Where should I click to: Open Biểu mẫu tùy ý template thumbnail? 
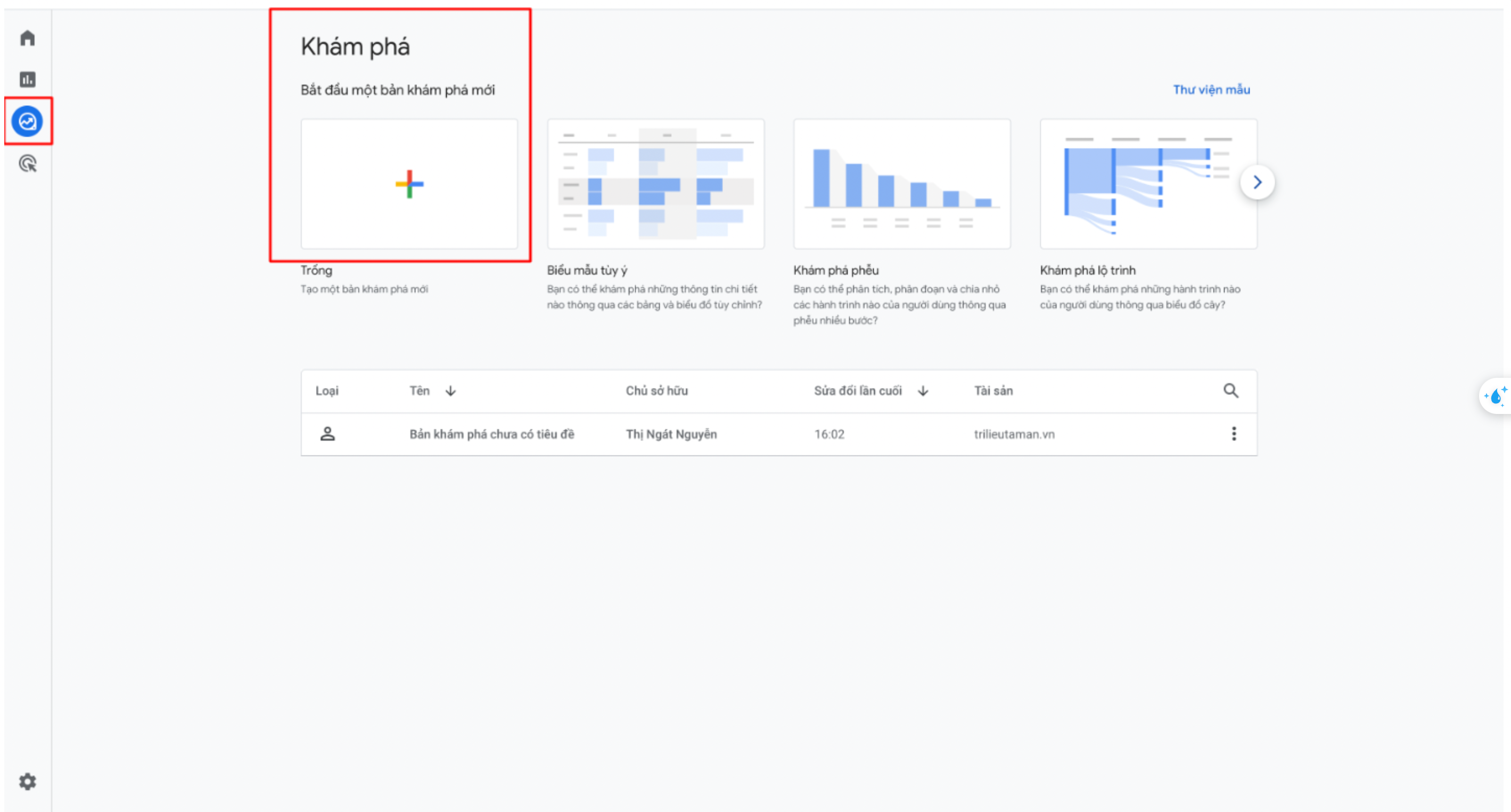click(x=656, y=184)
